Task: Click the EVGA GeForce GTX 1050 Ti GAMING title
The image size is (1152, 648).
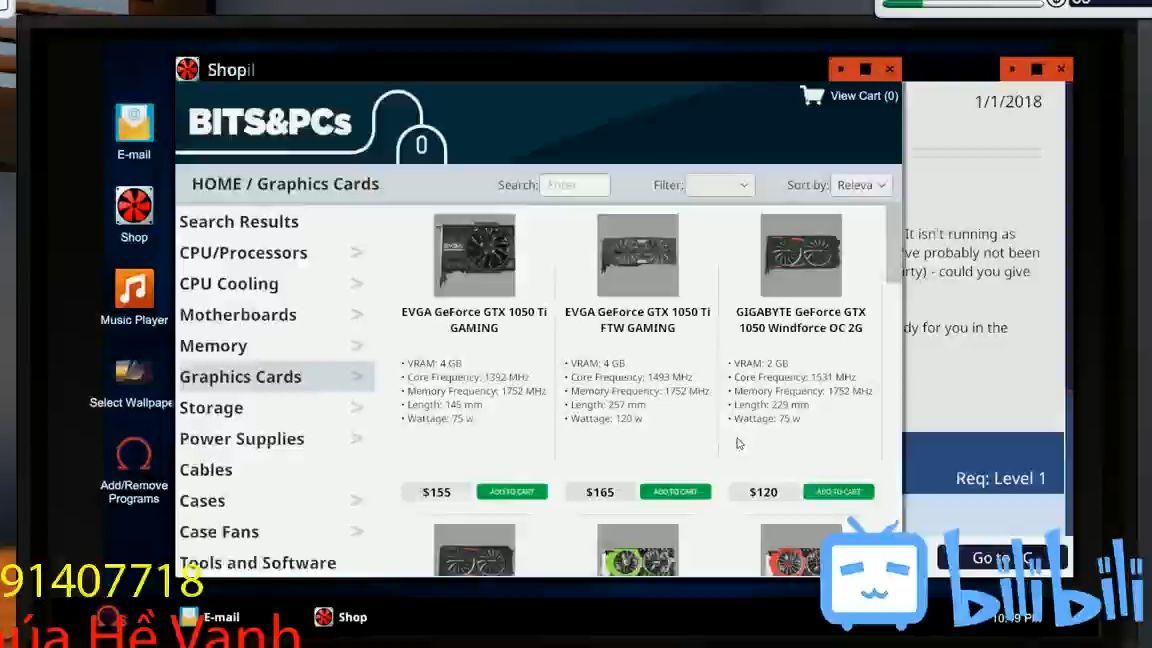Action: click(x=474, y=320)
